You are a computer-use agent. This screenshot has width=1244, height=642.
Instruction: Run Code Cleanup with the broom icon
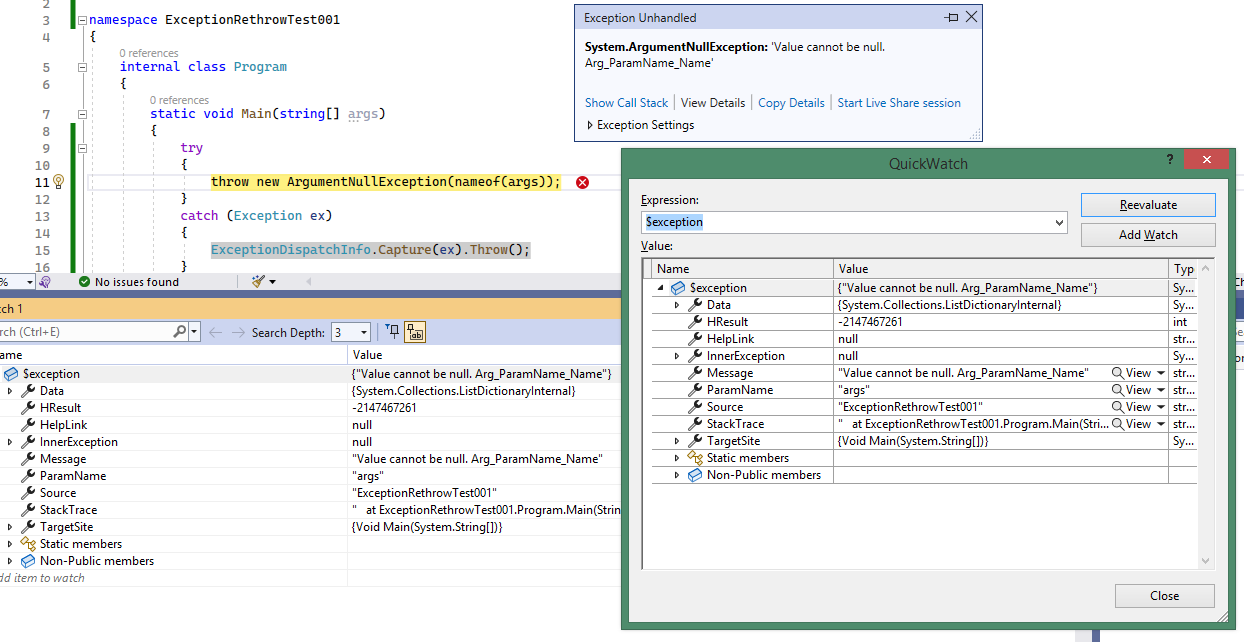[256, 281]
